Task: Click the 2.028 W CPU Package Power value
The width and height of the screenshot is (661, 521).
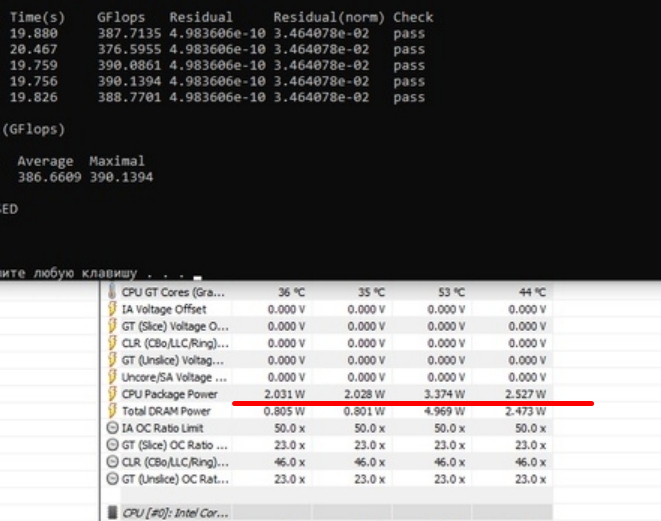Action: (365, 394)
